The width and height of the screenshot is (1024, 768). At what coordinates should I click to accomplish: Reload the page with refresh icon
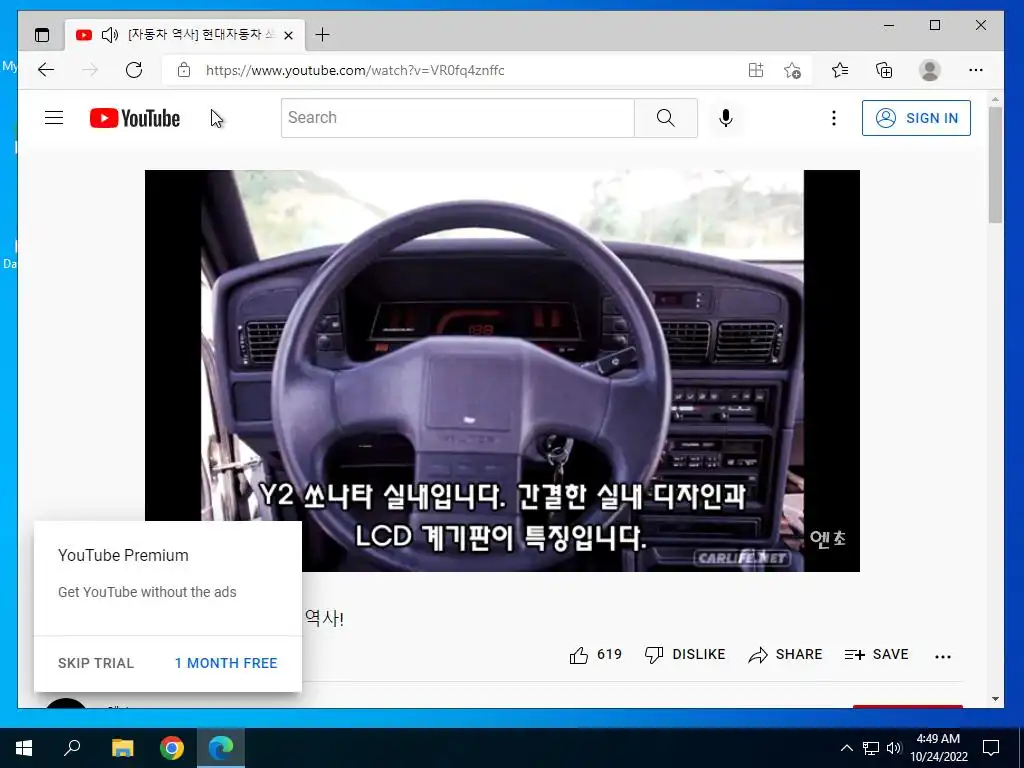tap(134, 70)
